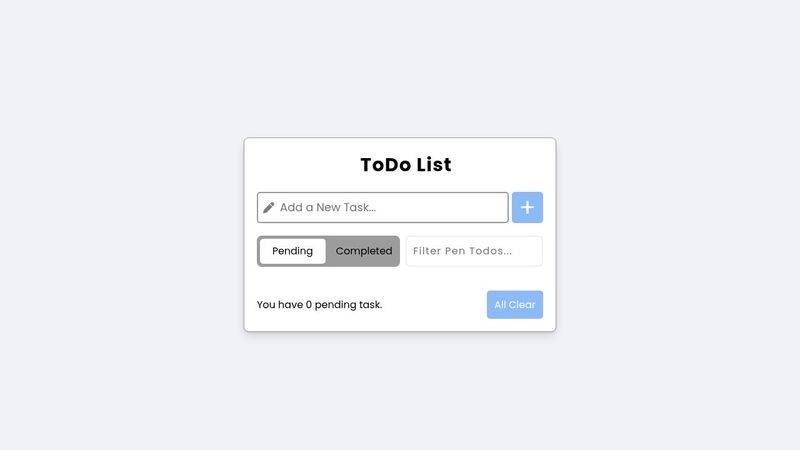Click the Filter Pen Todos search box

(474, 251)
